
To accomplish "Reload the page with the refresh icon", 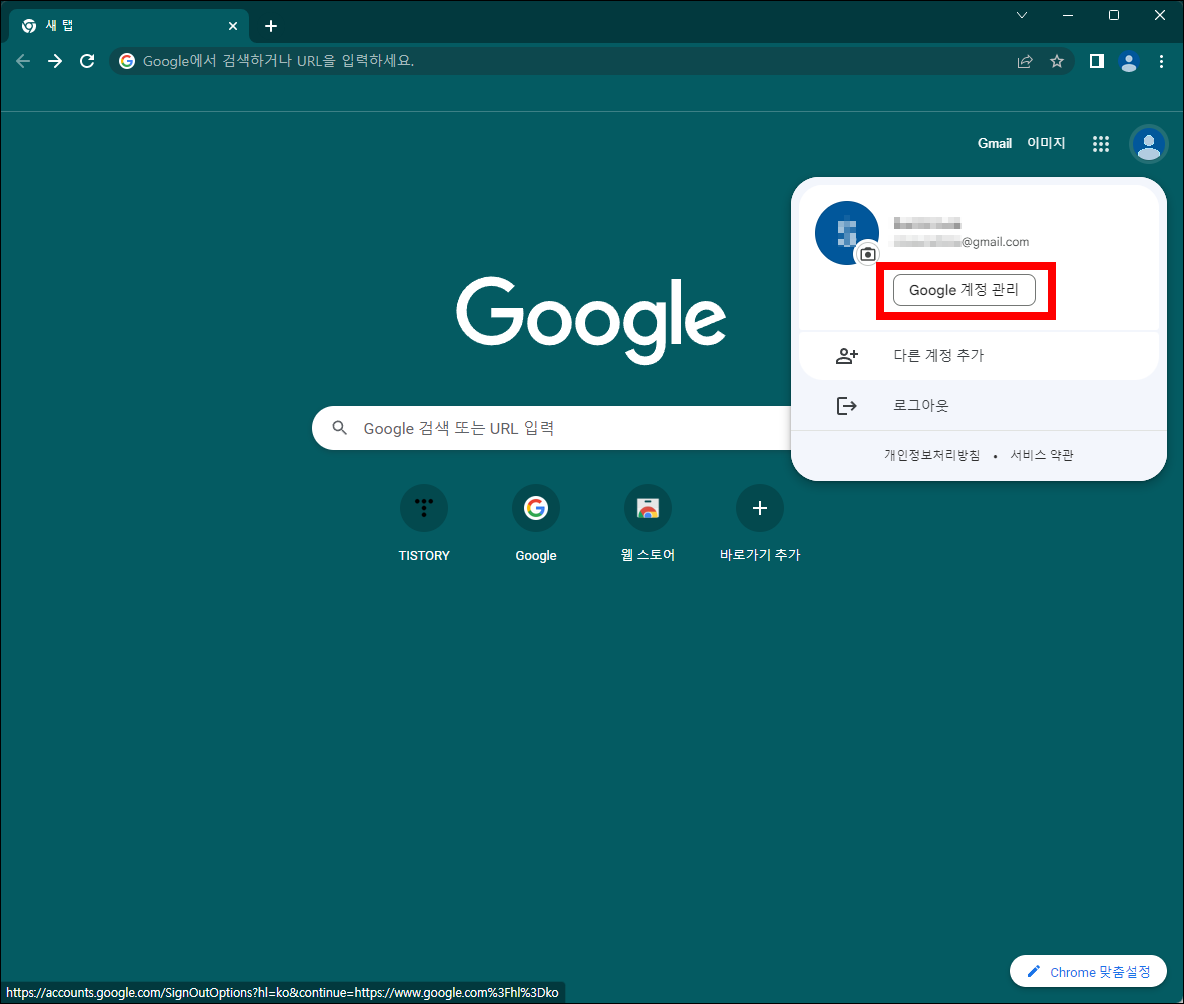I will pyautogui.click(x=87, y=61).
